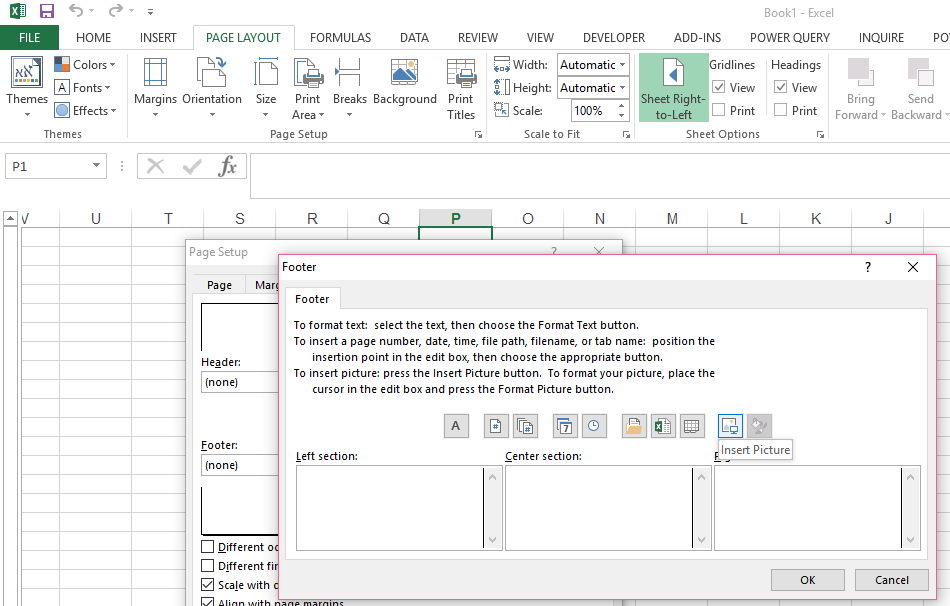Insert current time using clock icon

point(594,426)
